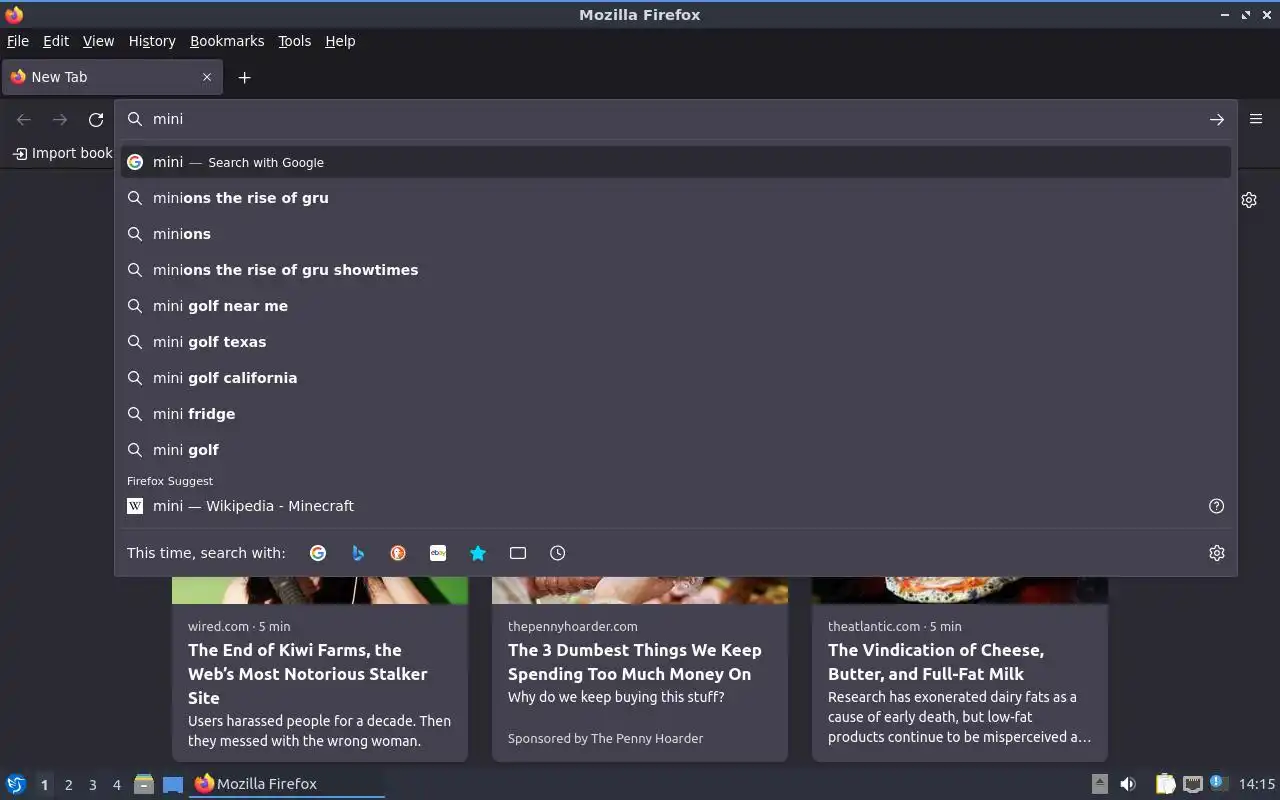
Task: Open 'mini — Wikipedia - Minecraft' Firefox Suggest result
Action: 676,506
